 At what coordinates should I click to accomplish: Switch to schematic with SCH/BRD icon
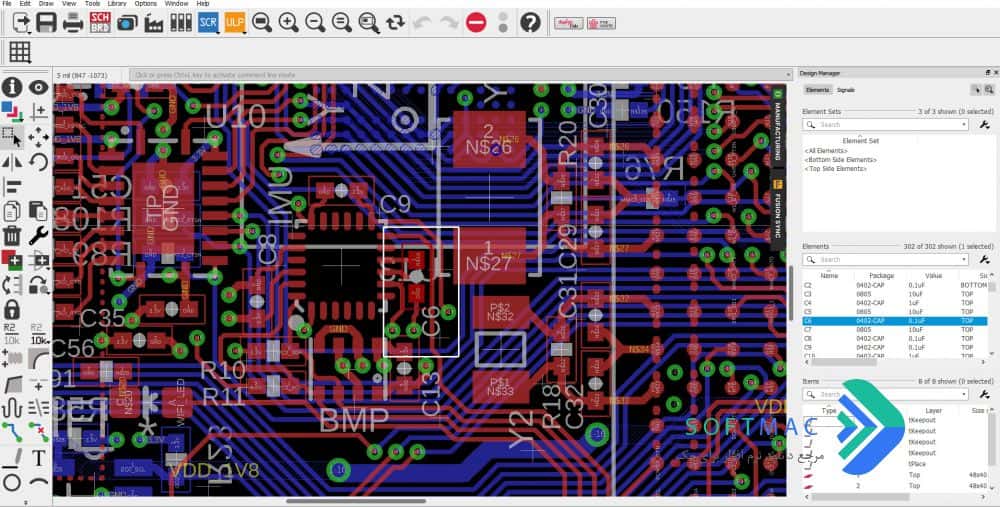pos(99,23)
